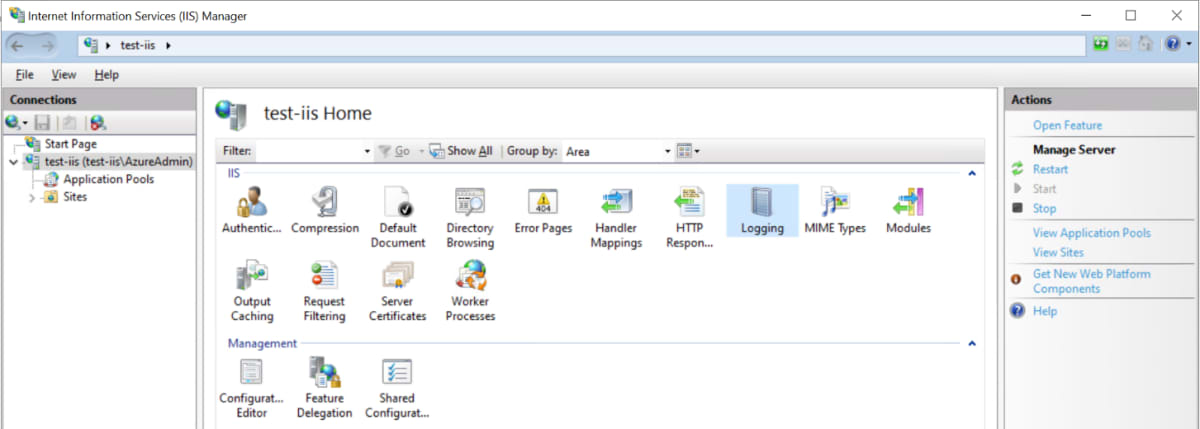Click the Back navigation arrow
The width and height of the screenshot is (1200, 429).
(19, 45)
